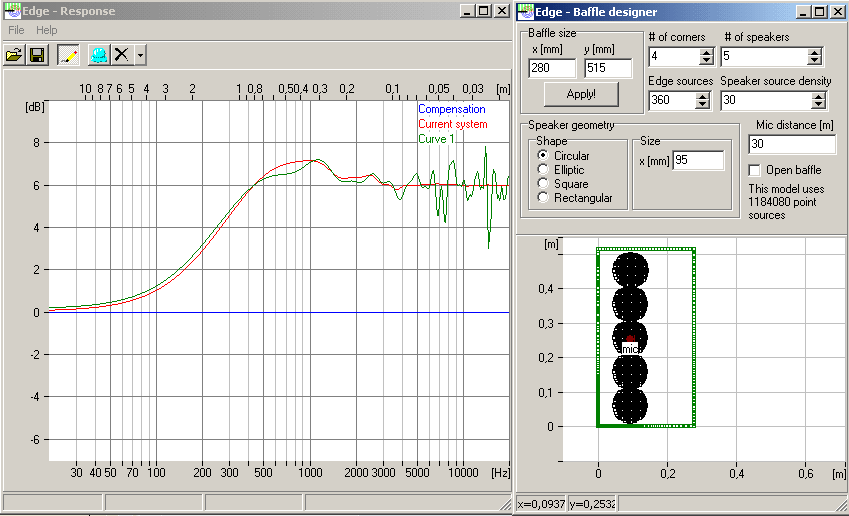849x516 pixels.
Task: Click the speaker Size x [mm] field
Action: 698,160
